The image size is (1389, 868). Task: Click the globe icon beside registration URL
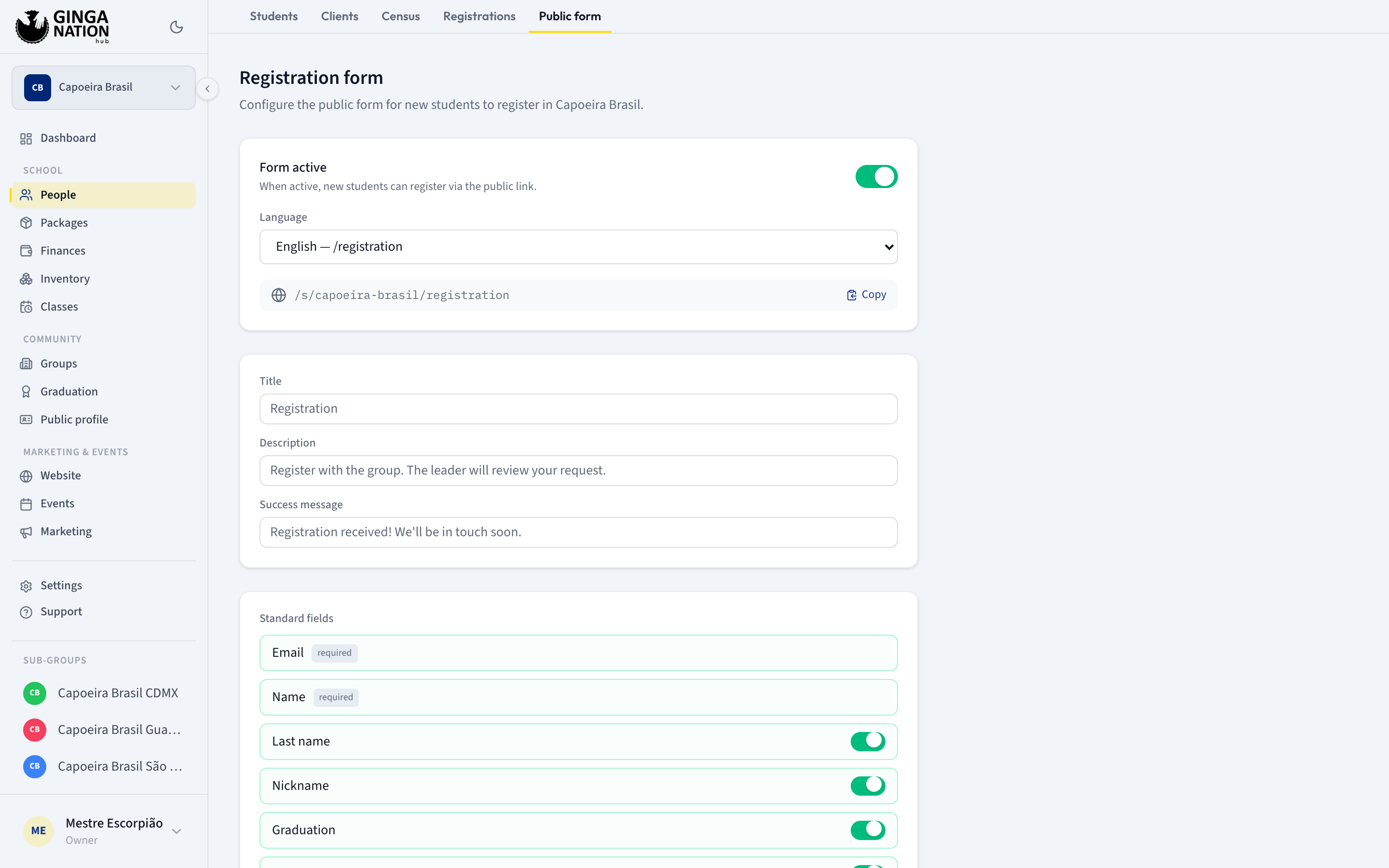point(279,295)
